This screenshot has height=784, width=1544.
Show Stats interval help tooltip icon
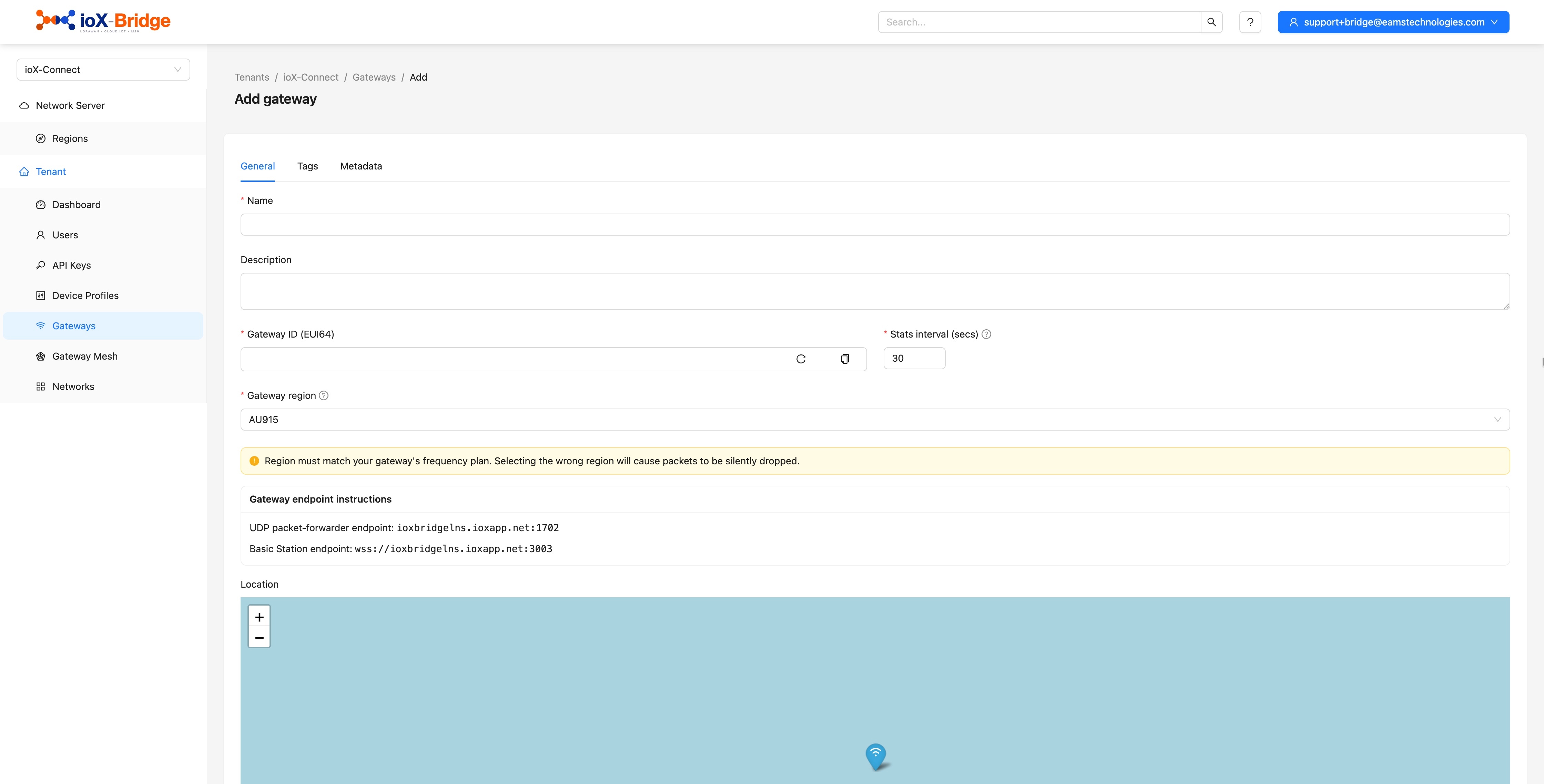(x=987, y=334)
